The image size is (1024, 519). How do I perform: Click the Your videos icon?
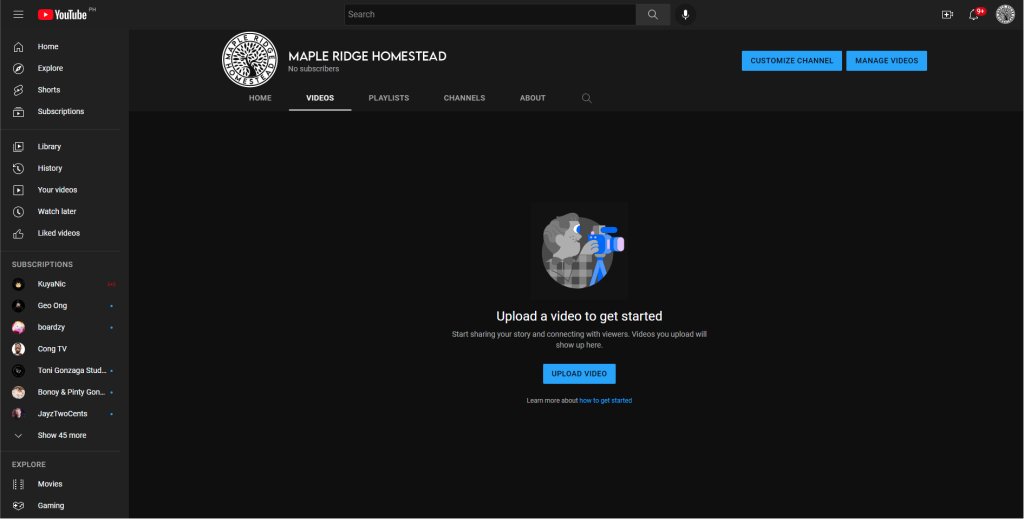18,190
